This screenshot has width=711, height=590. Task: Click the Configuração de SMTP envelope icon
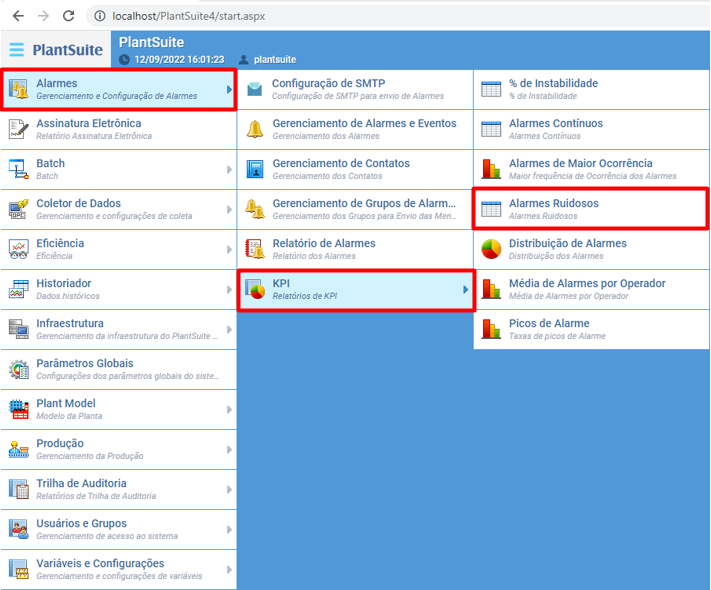tap(255, 89)
